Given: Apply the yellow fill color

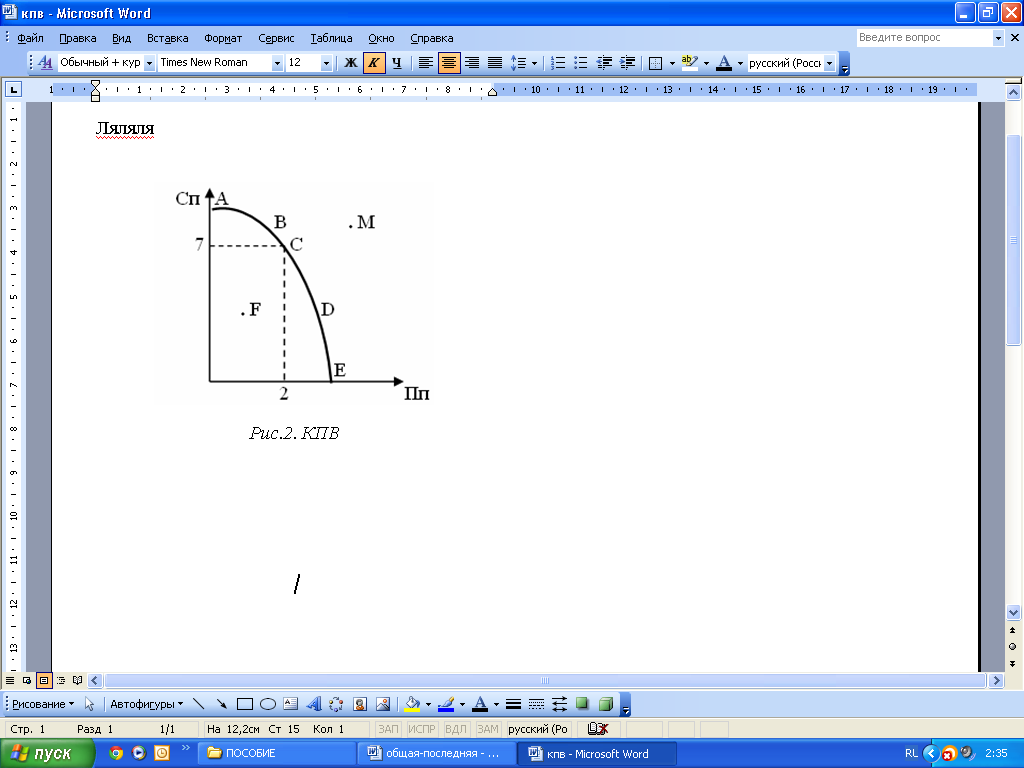Looking at the screenshot, I should click(x=412, y=704).
